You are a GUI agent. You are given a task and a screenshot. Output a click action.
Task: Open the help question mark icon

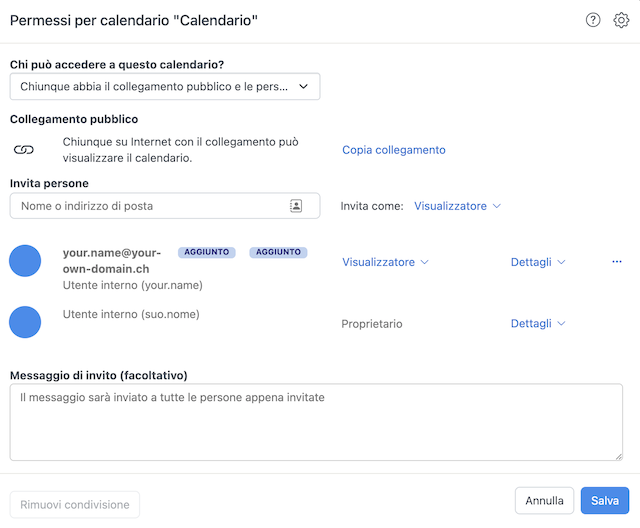593,20
